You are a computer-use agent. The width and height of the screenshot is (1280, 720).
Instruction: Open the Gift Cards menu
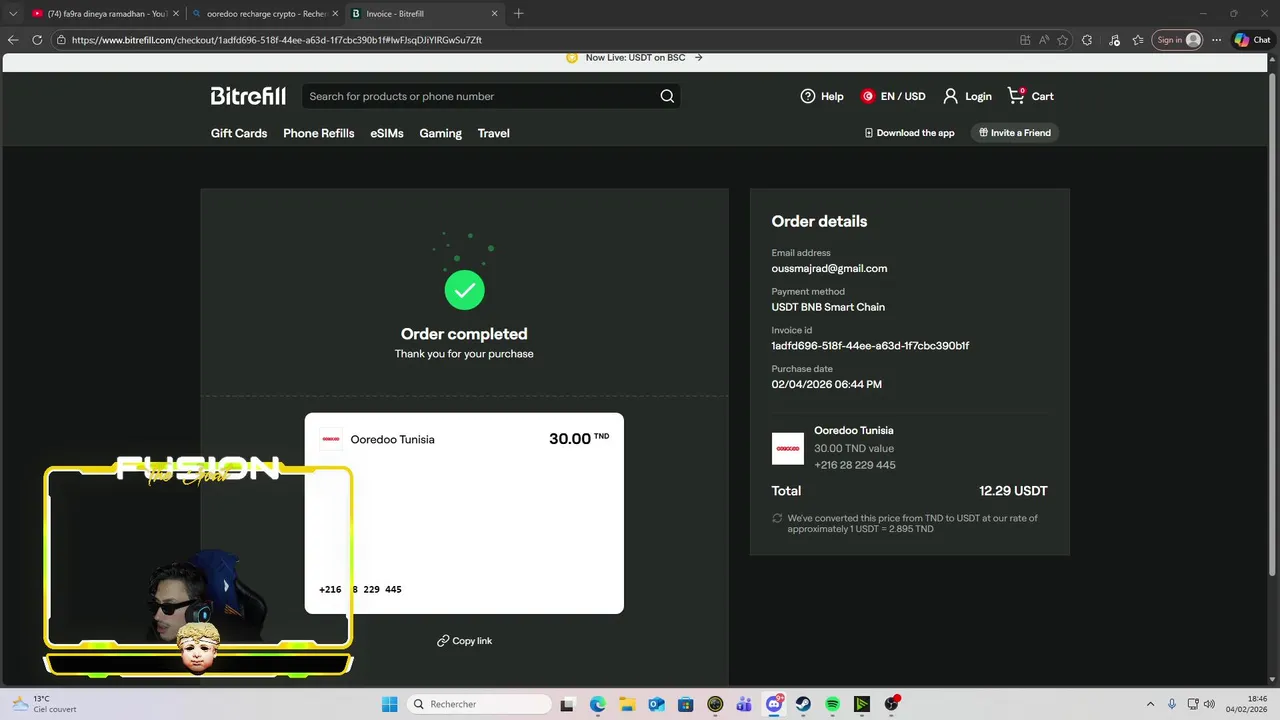pos(239,133)
